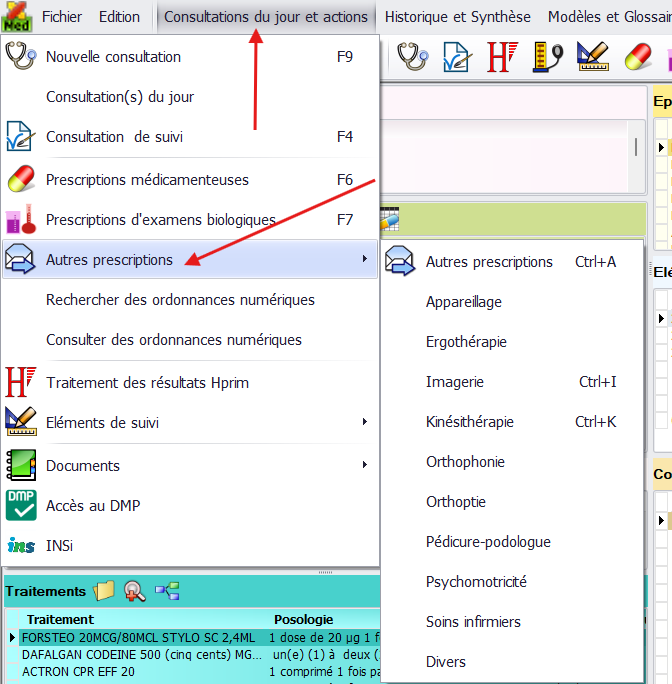
Task: Open Historique et Synthèse menu
Action: pyautogui.click(x=457, y=17)
